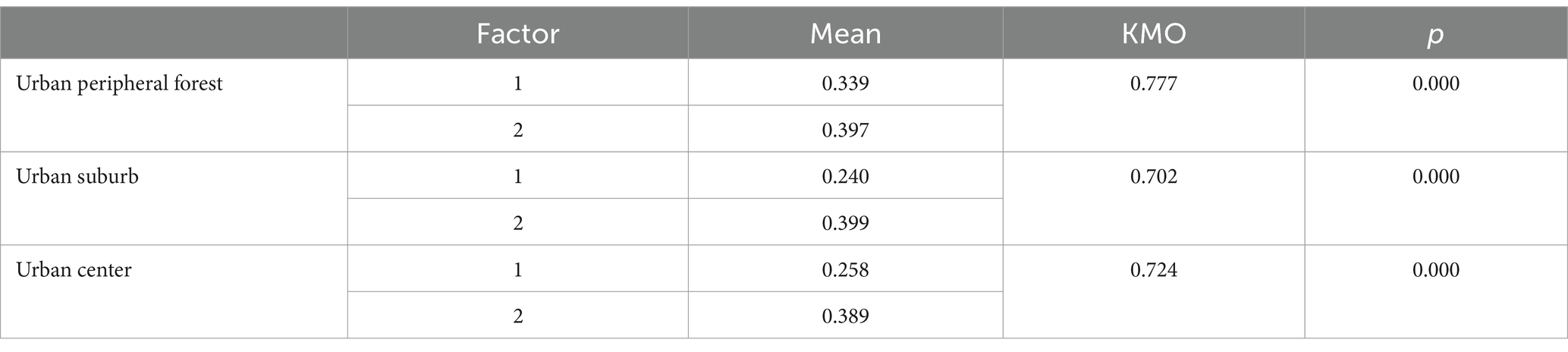Select the Urban center row label
This screenshot has width=1568, height=352.
(74, 270)
